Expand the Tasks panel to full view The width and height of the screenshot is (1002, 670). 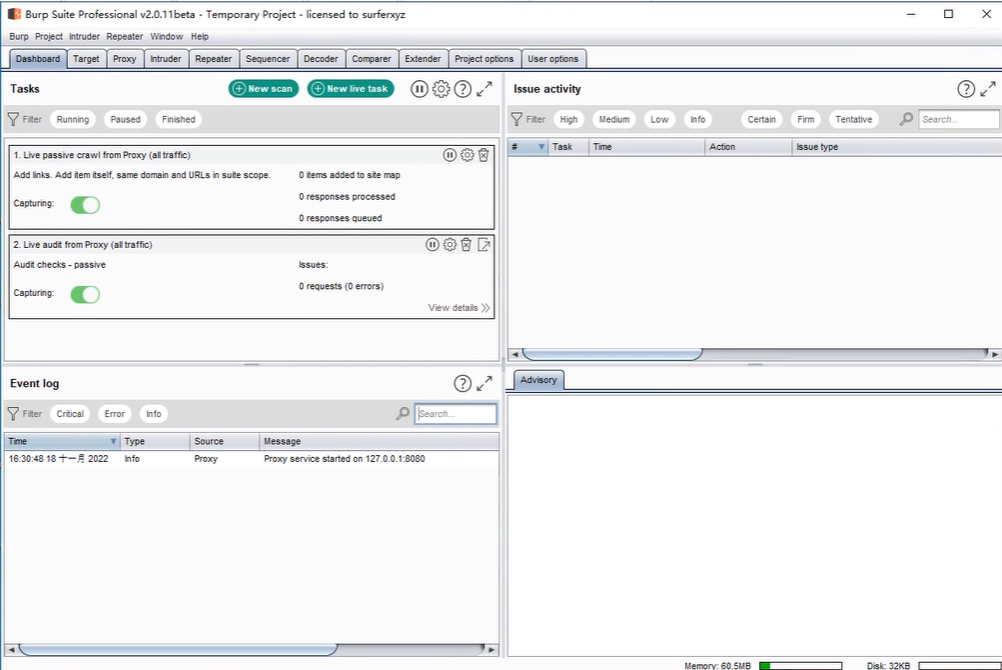[x=484, y=89]
